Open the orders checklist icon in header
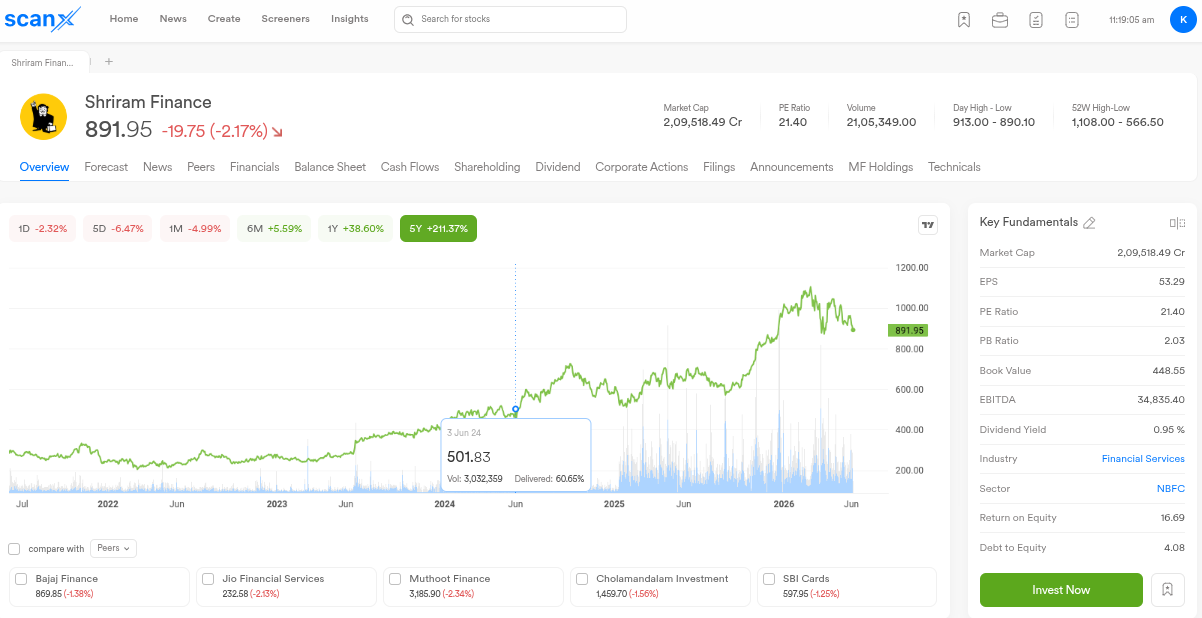 click(1036, 19)
